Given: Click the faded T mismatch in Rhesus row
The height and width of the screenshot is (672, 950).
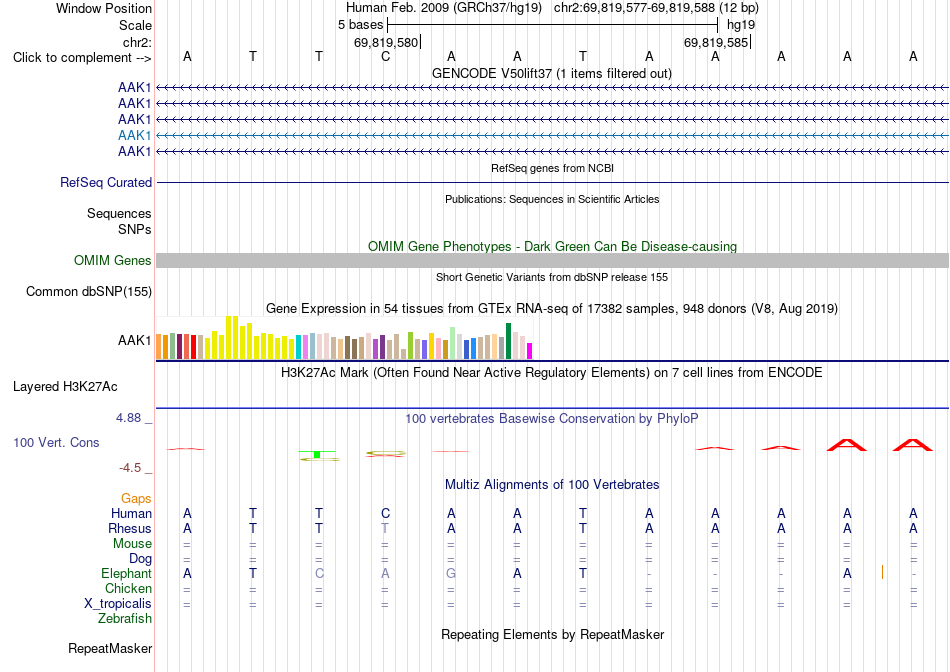Looking at the screenshot, I should pos(385,528).
